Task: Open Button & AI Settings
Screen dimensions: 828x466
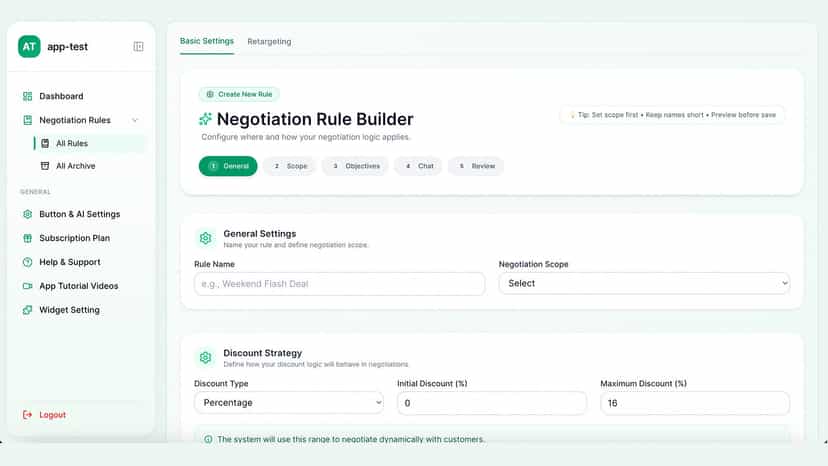Action: 81,214
